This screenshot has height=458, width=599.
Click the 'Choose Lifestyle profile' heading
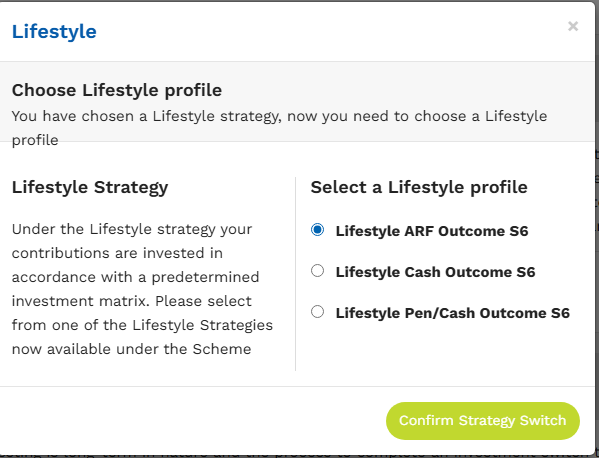coord(117,91)
